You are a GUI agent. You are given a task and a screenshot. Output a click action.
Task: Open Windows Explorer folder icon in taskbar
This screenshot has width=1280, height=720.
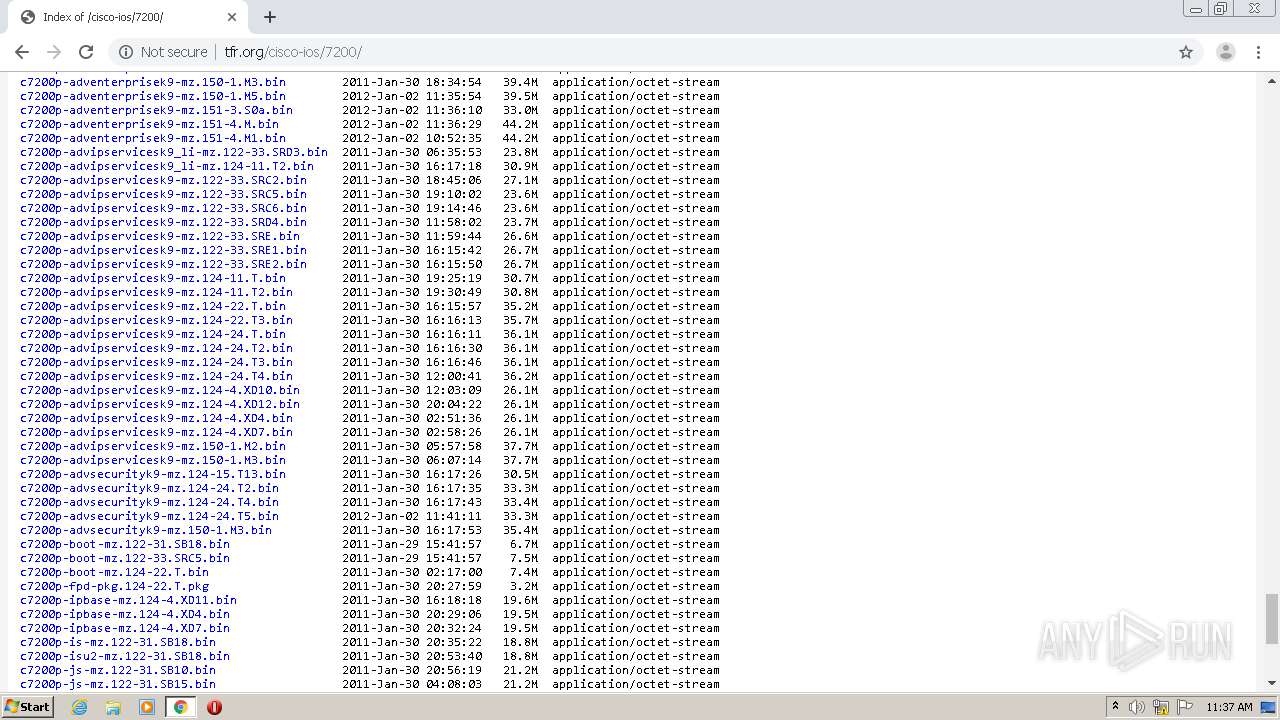[x=113, y=707]
